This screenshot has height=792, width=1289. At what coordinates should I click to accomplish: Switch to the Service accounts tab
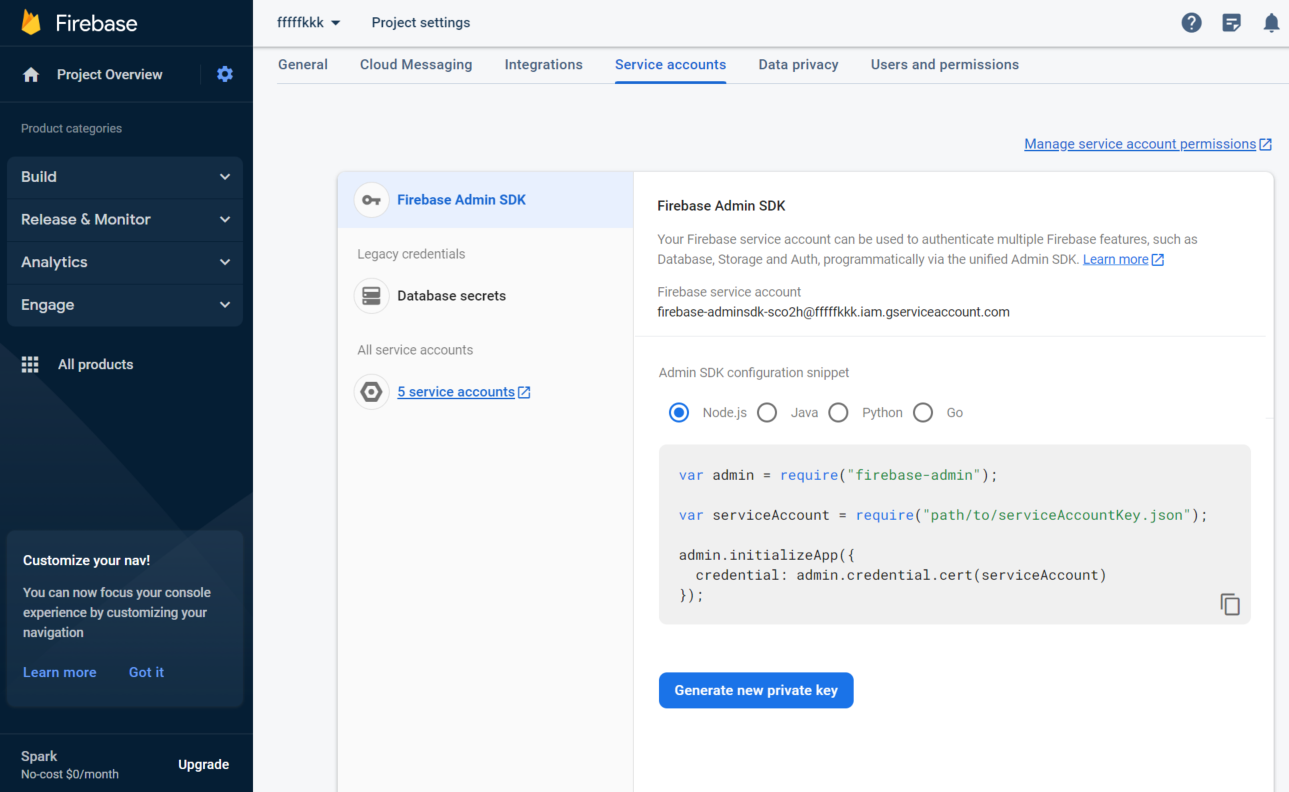click(670, 64)
